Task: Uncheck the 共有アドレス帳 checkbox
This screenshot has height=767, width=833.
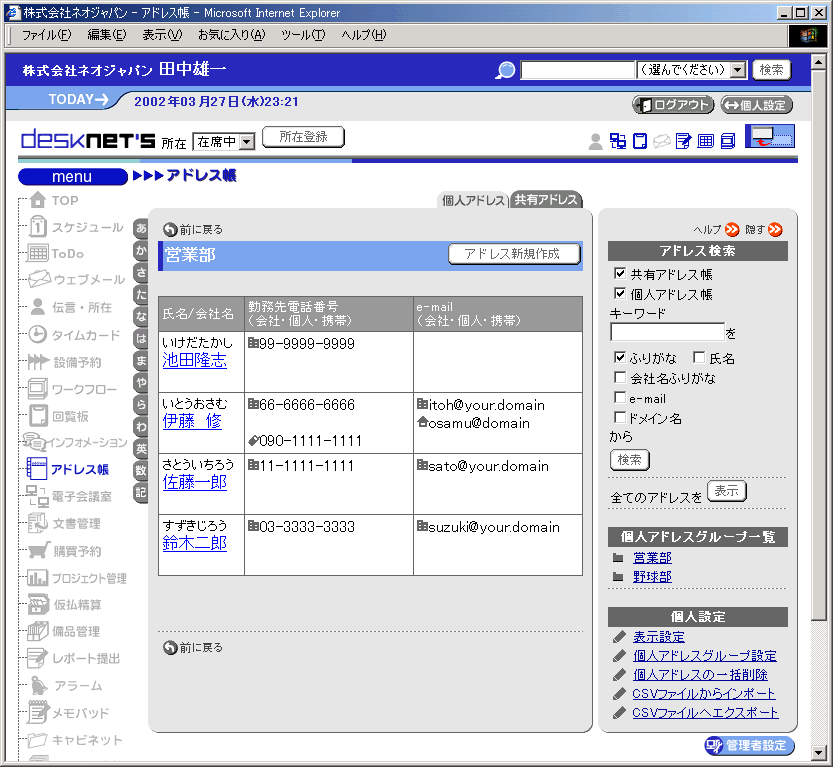Action: [x=620, y=274]
